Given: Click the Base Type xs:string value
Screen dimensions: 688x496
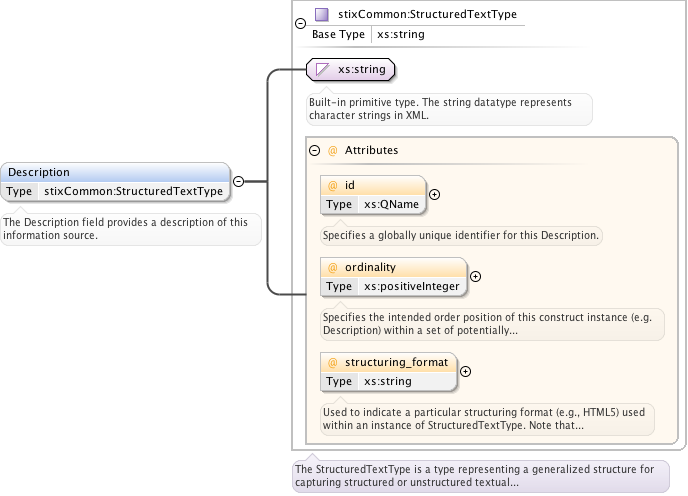Looking at the screenshot, I should coord(400,34).
